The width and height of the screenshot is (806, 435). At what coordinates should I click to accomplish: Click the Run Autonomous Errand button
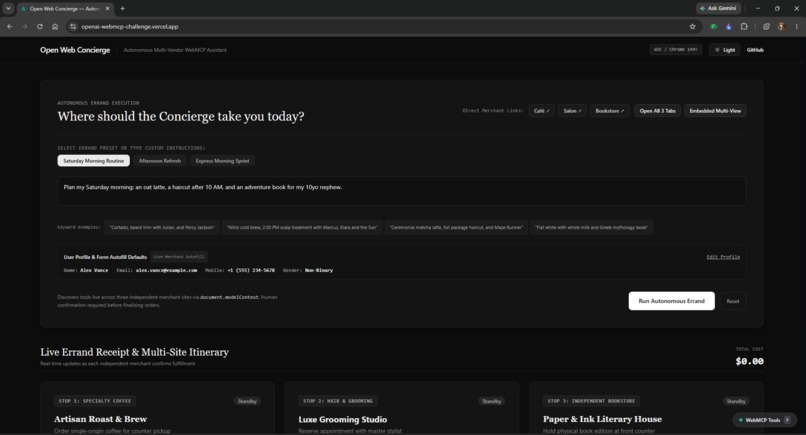671,301
